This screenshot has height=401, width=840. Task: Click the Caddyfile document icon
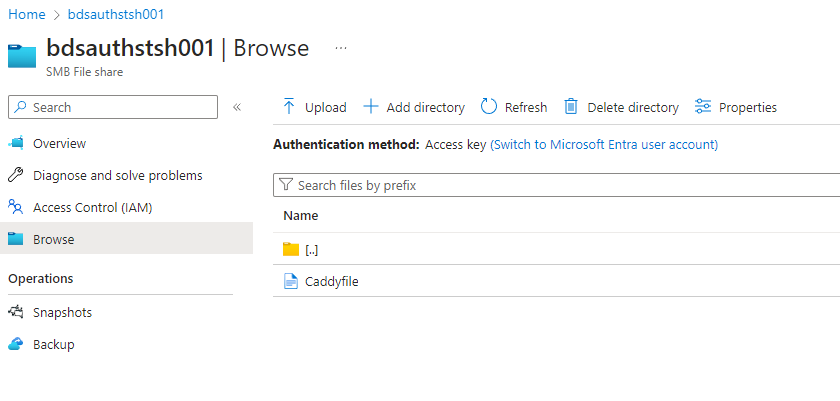pyautogui.click(x=290, y=281)
